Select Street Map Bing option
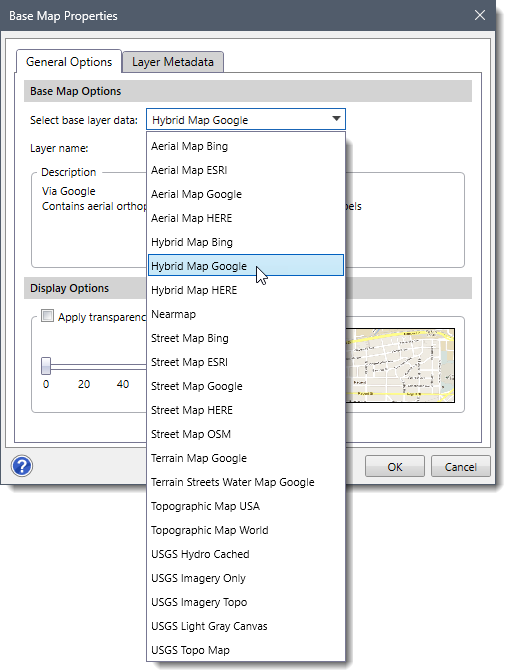 (x=246, y=338)
